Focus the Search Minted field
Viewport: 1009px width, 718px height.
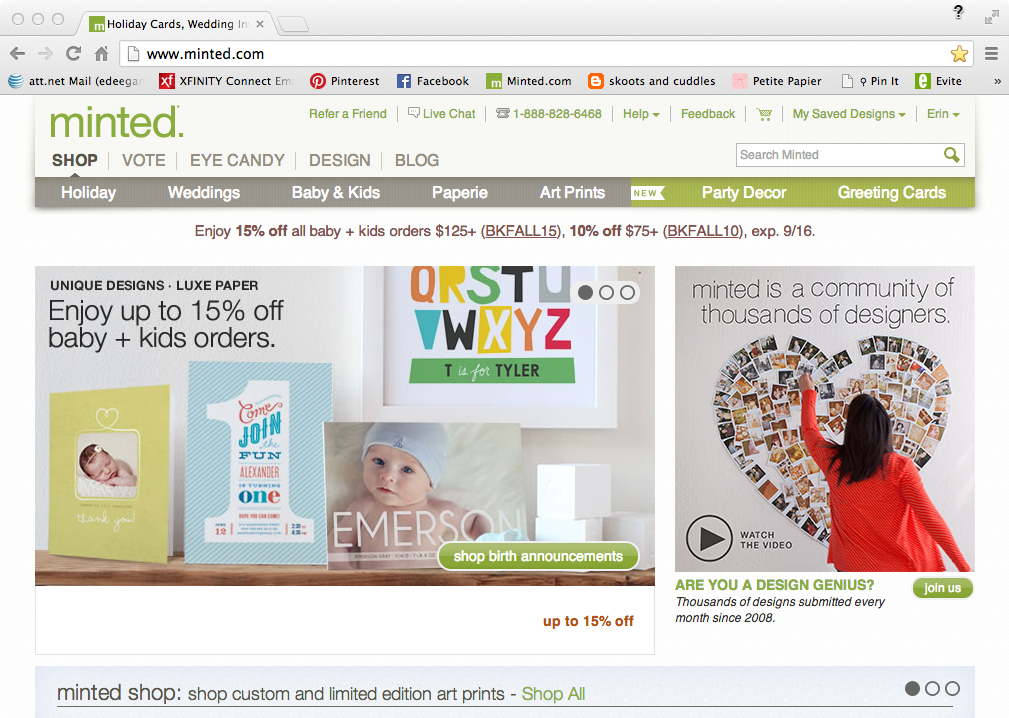[840, 155]
